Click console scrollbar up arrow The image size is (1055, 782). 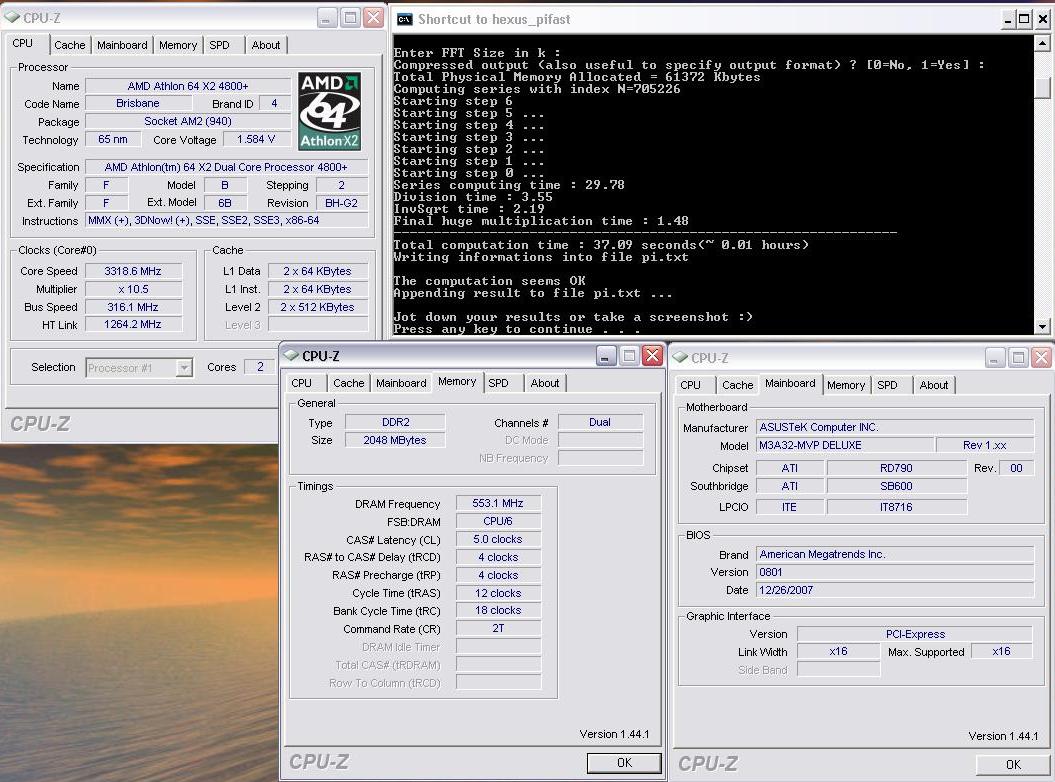click(x=1042, y=43)
